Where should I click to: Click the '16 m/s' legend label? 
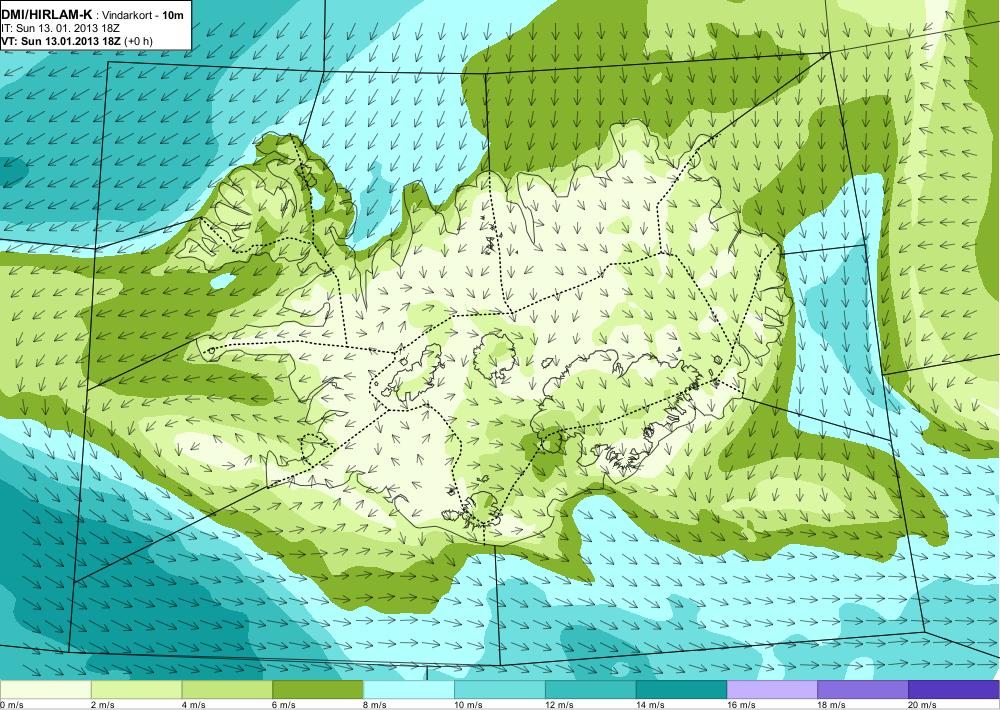point(742,705)
